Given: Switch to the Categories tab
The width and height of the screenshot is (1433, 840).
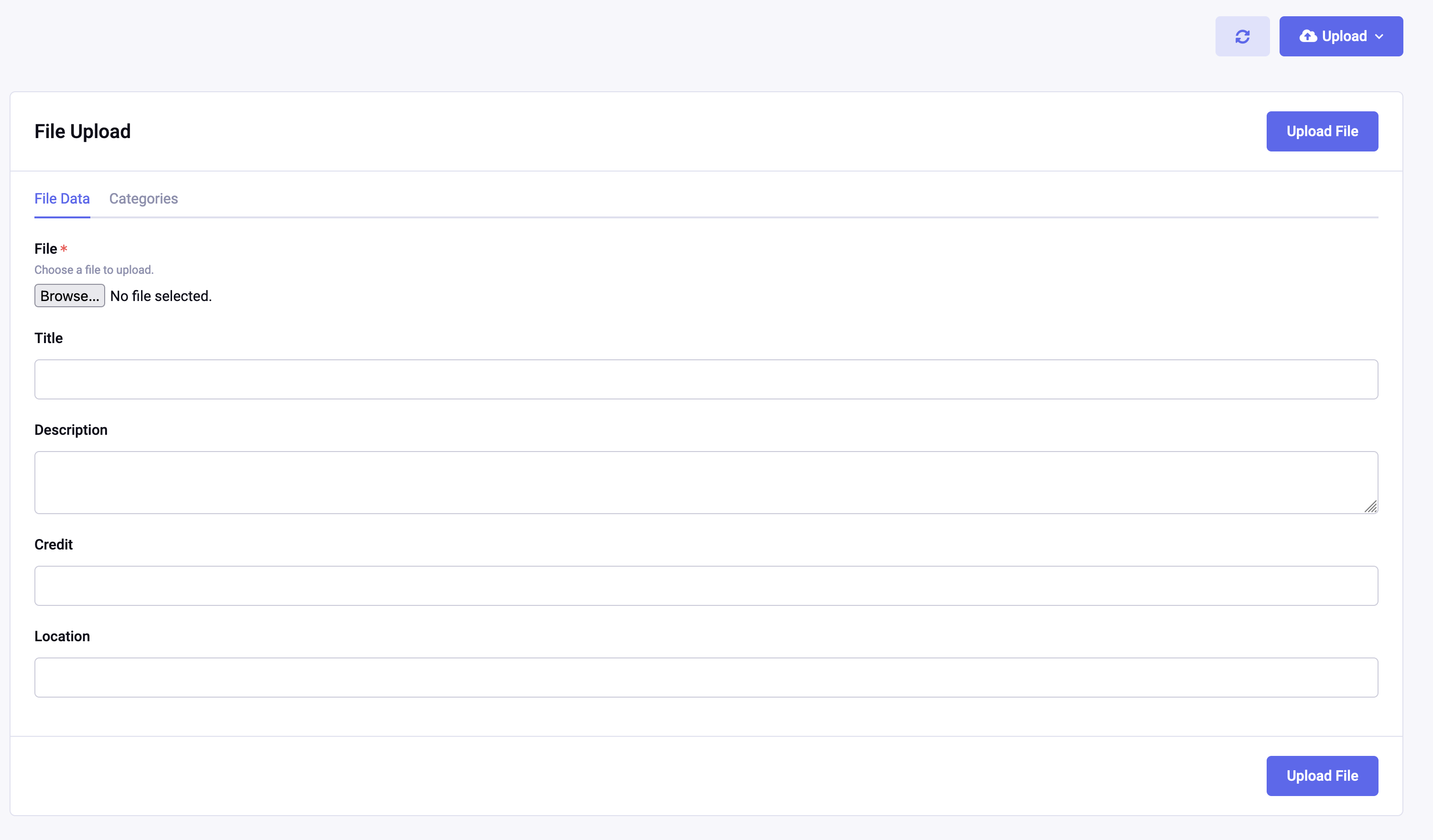Looking at the screenshot, I should point(143,198).
